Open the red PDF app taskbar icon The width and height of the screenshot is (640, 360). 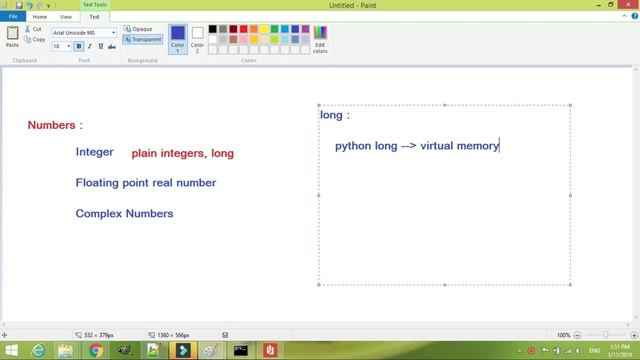[270, 351]
